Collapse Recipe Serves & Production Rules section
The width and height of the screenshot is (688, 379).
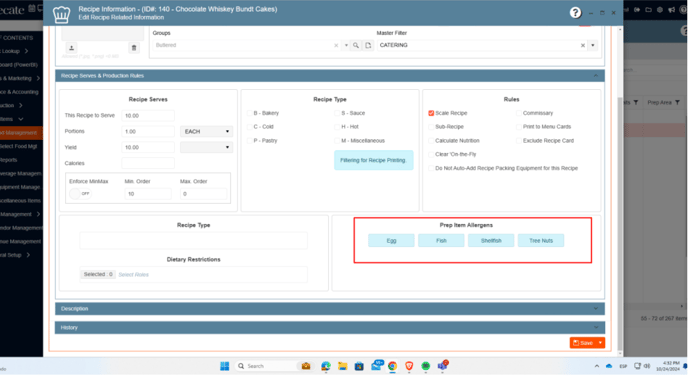click(x=595, y=76)
